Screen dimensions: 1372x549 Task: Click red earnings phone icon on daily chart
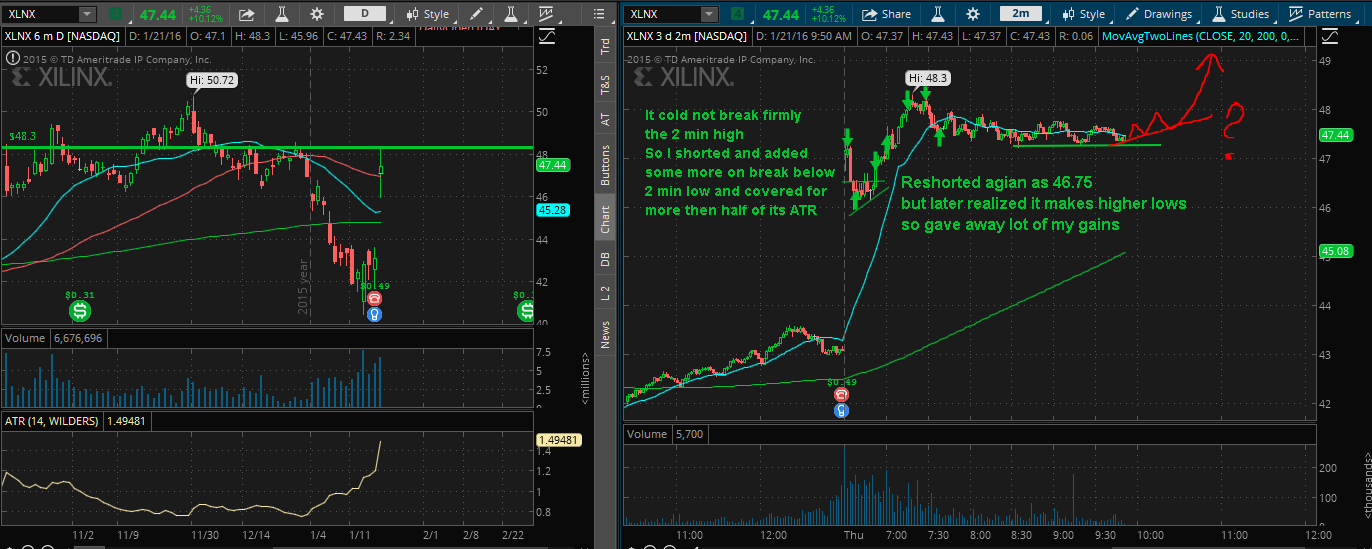tap(374, 298)
